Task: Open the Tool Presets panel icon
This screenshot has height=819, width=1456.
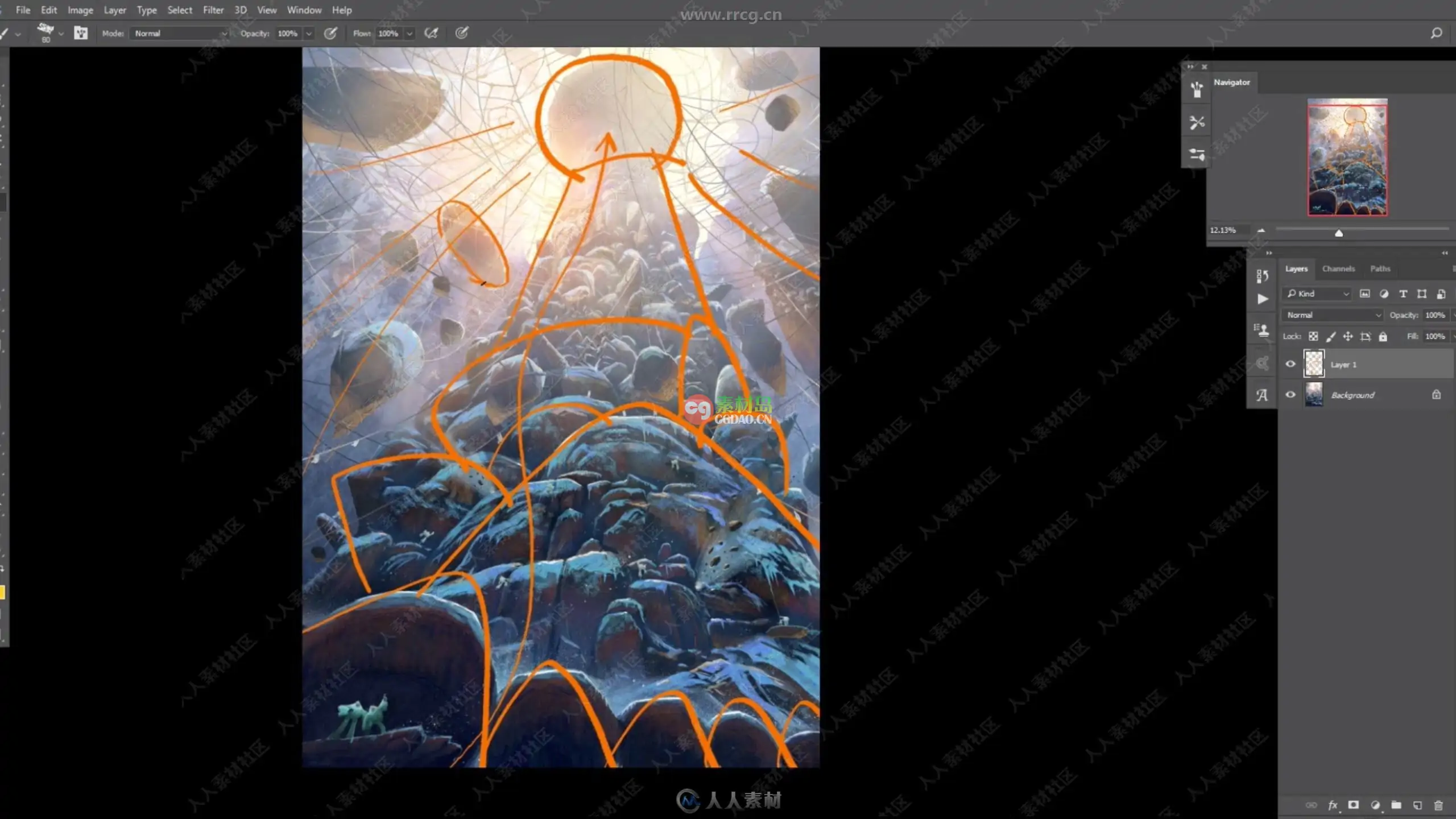Action: pyautogui.click(x=1197, y=122)
